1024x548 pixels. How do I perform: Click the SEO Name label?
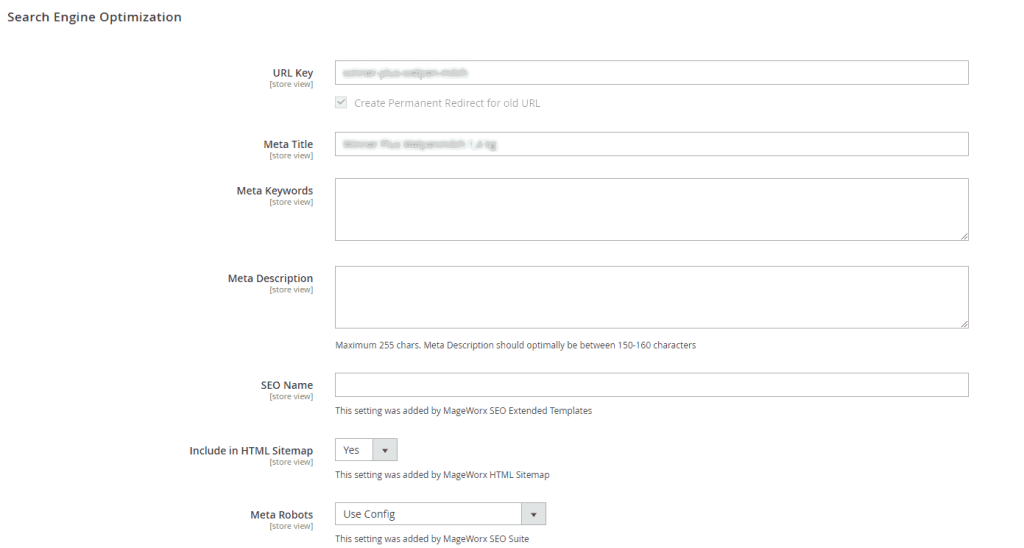[287, 385]
